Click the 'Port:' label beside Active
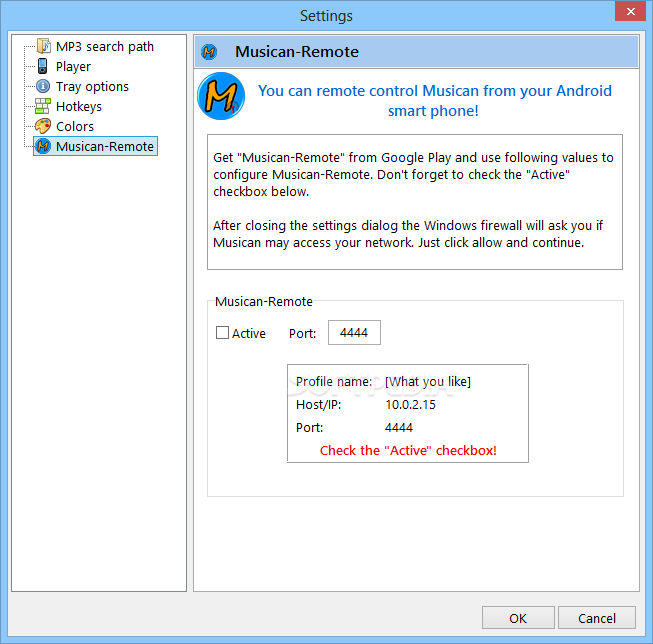This screenshot has width=653, height=644. 303,333
